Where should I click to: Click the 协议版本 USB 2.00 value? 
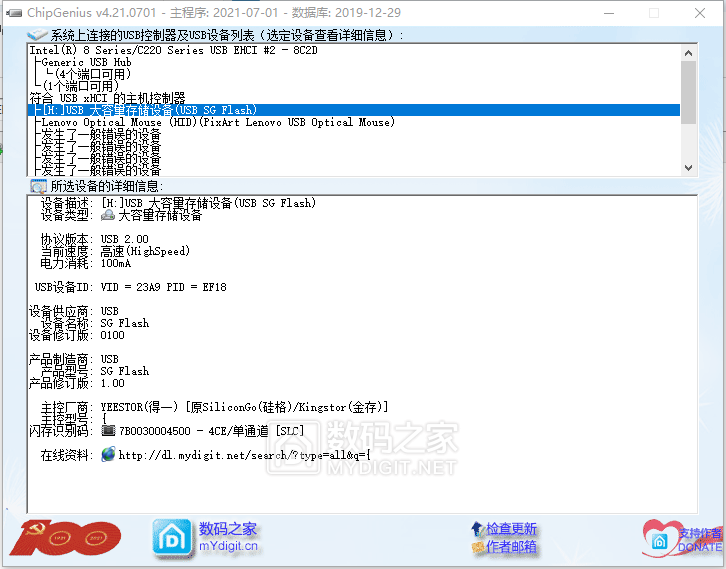tap(125, 239)
